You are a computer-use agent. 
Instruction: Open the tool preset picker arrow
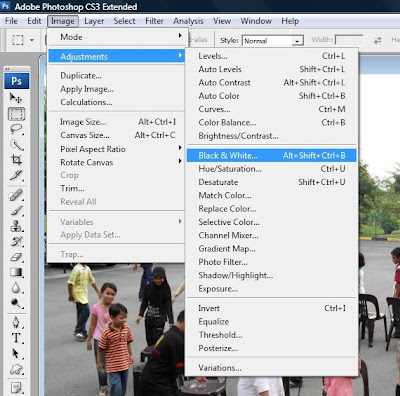tap(32, 40)
